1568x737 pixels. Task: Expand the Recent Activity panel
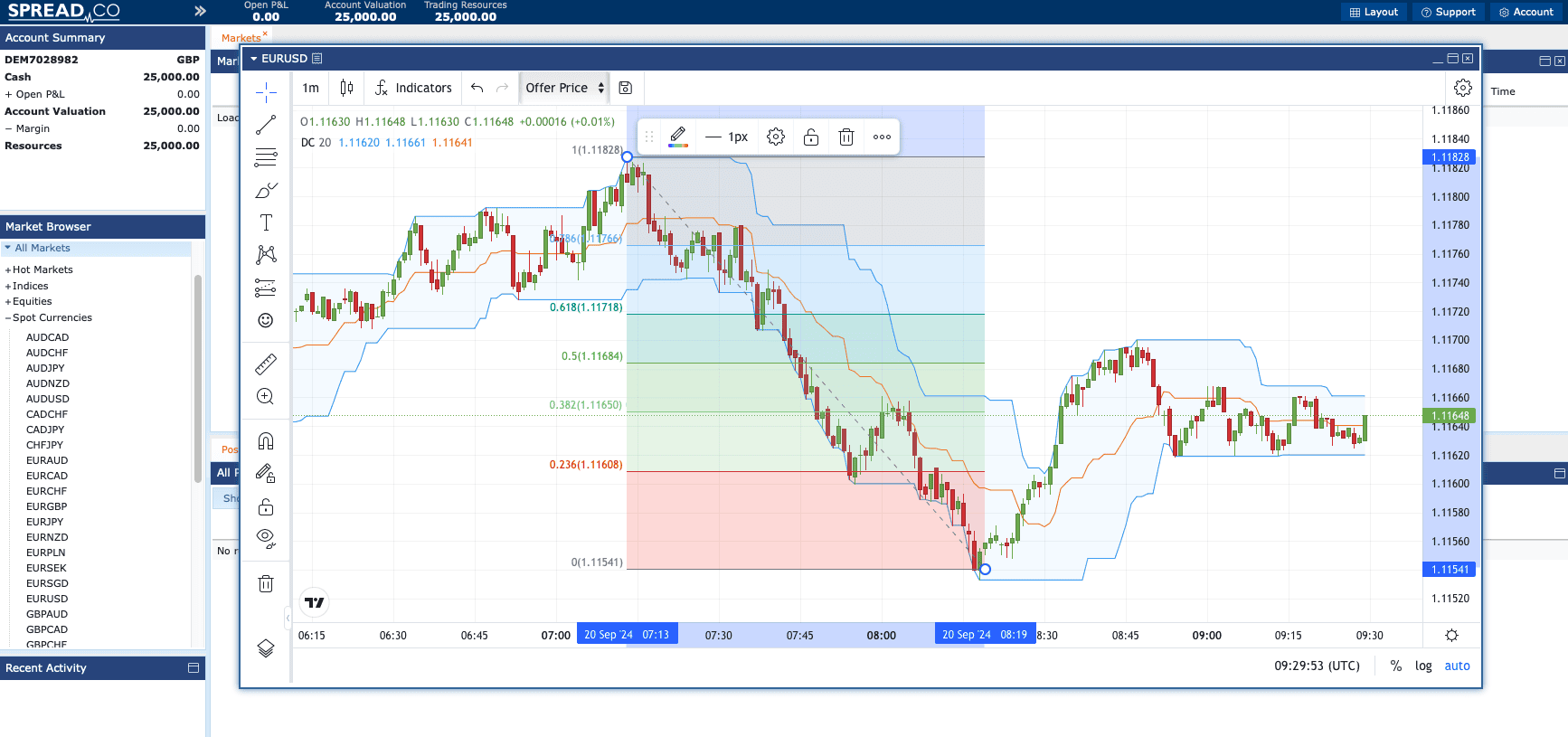193,668
